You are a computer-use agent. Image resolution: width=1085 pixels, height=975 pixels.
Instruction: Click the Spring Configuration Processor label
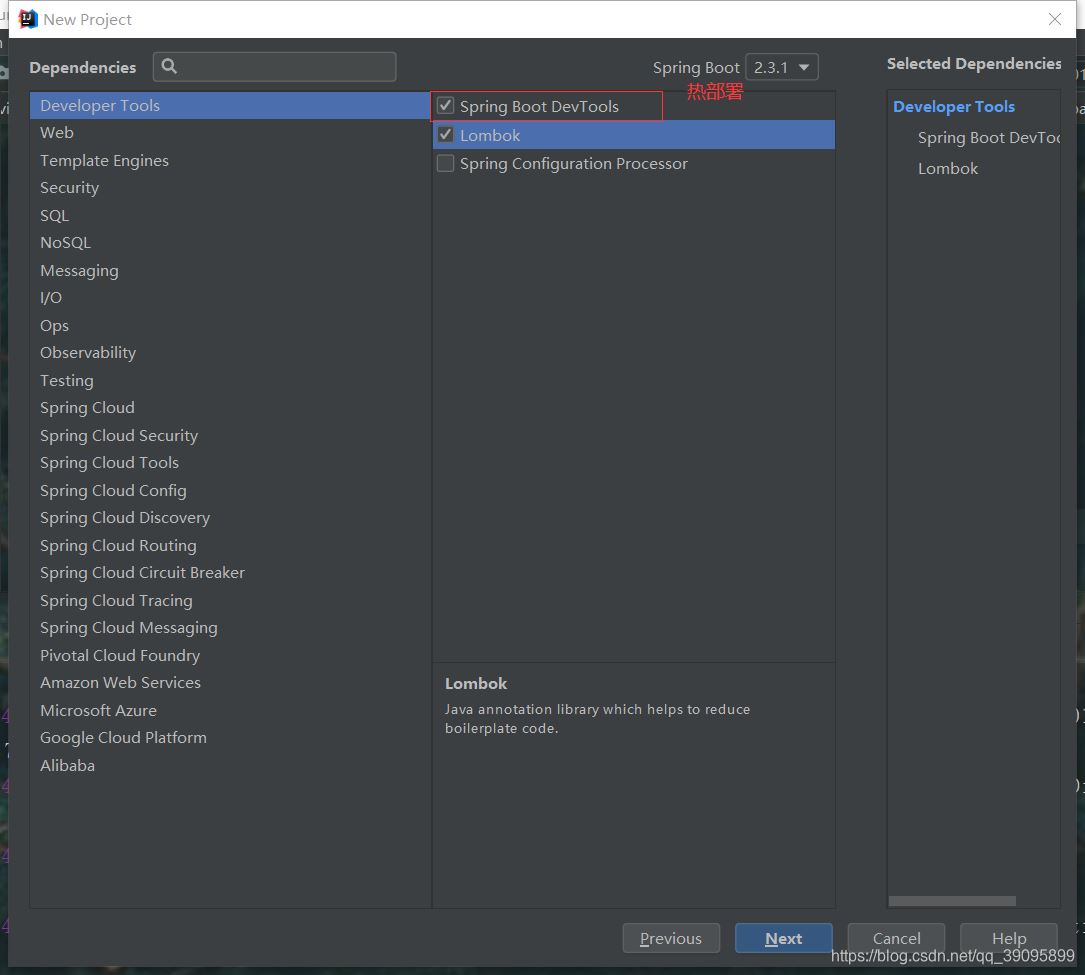574,164
